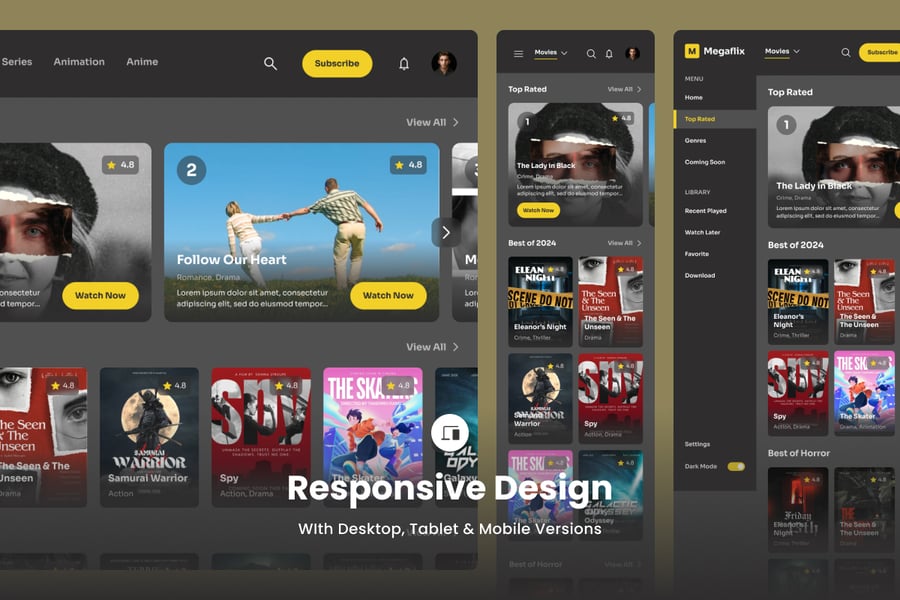The width and height of the screenshot is (900, 600).
Task: Toggle the Dark Mode switch
Action: (x=736, y=466)
